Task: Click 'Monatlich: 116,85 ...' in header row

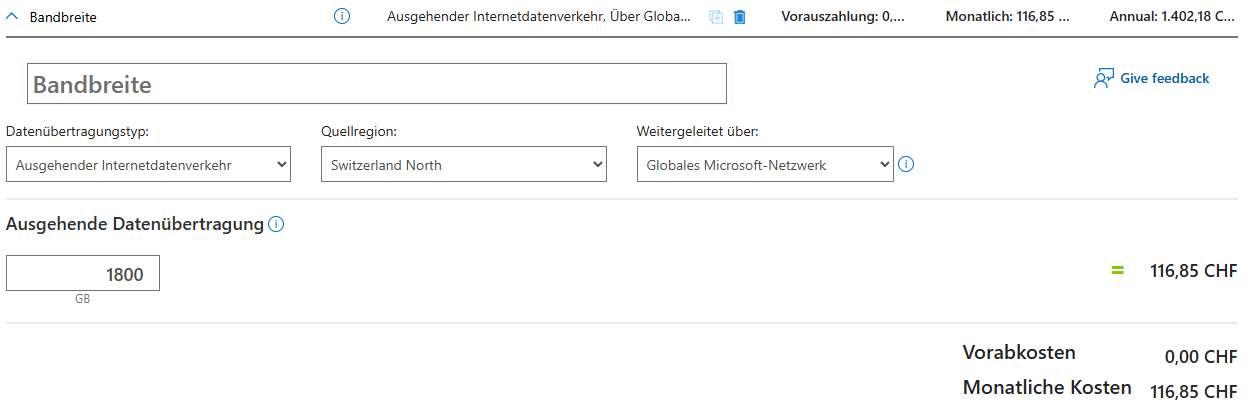Action: [x=1007, y=17]
